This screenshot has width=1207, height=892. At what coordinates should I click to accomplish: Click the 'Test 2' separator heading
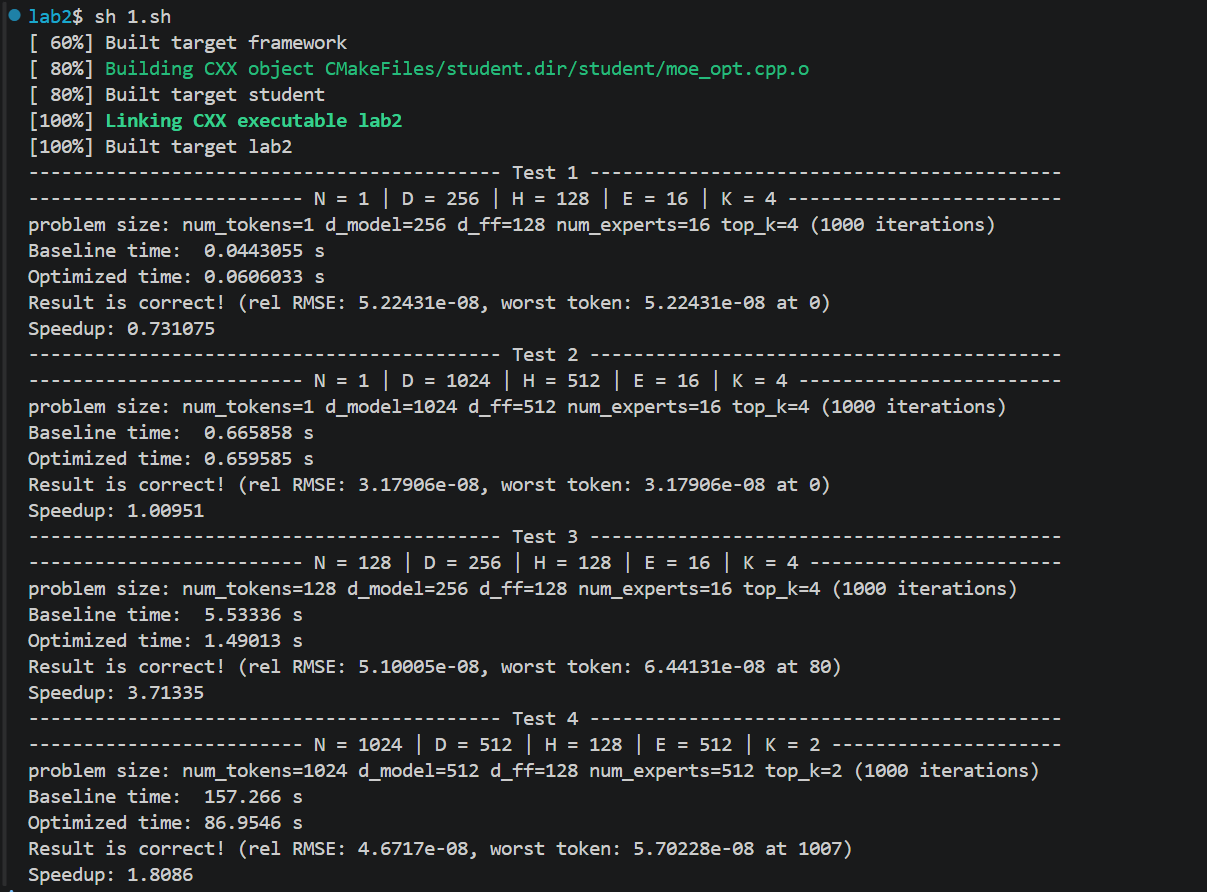tap(545, 355)
